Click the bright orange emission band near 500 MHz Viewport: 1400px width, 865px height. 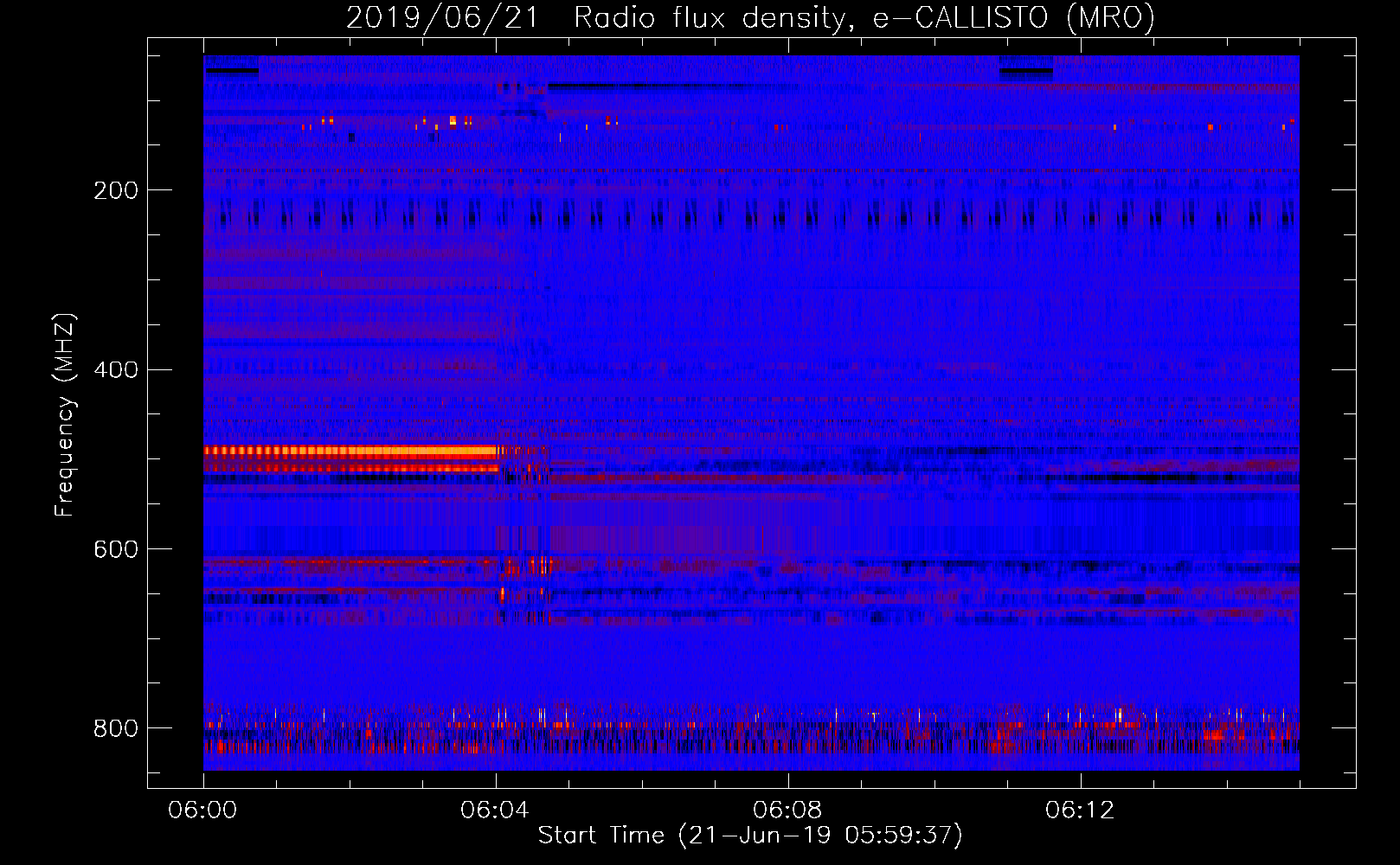pos(350,451)
